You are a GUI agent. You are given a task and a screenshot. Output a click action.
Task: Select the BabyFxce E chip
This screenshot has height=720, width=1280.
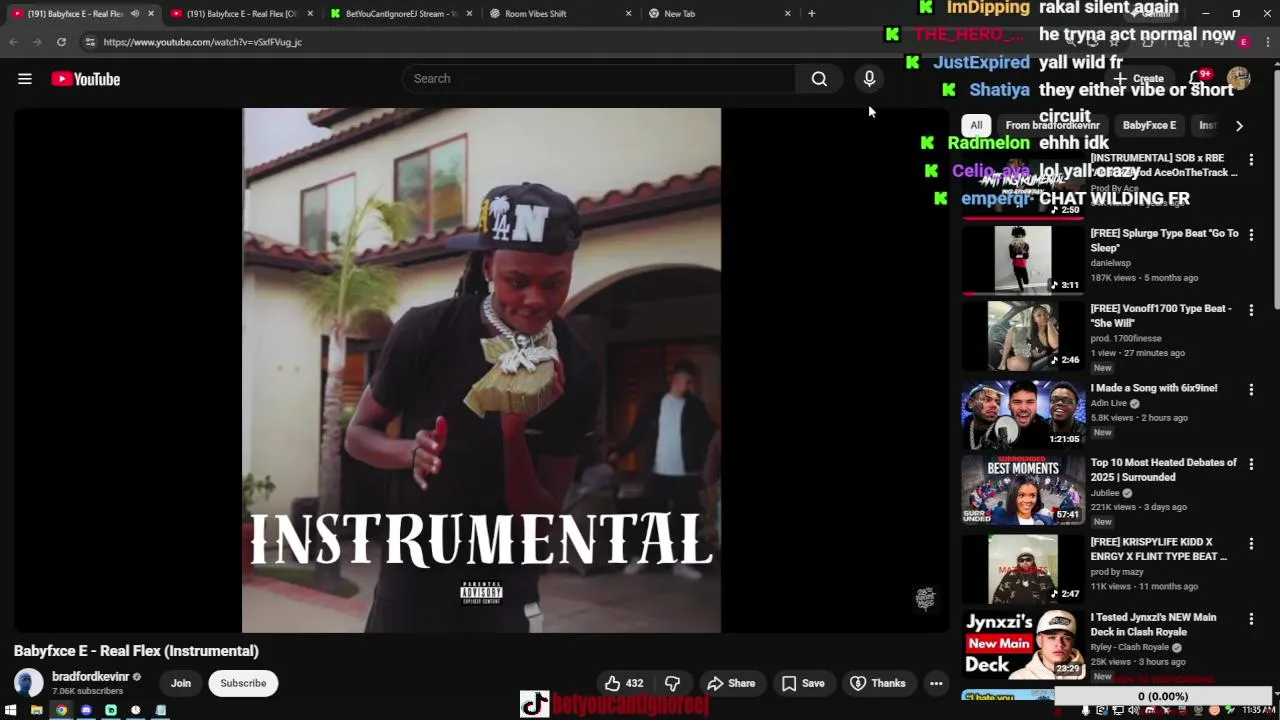1149,125
